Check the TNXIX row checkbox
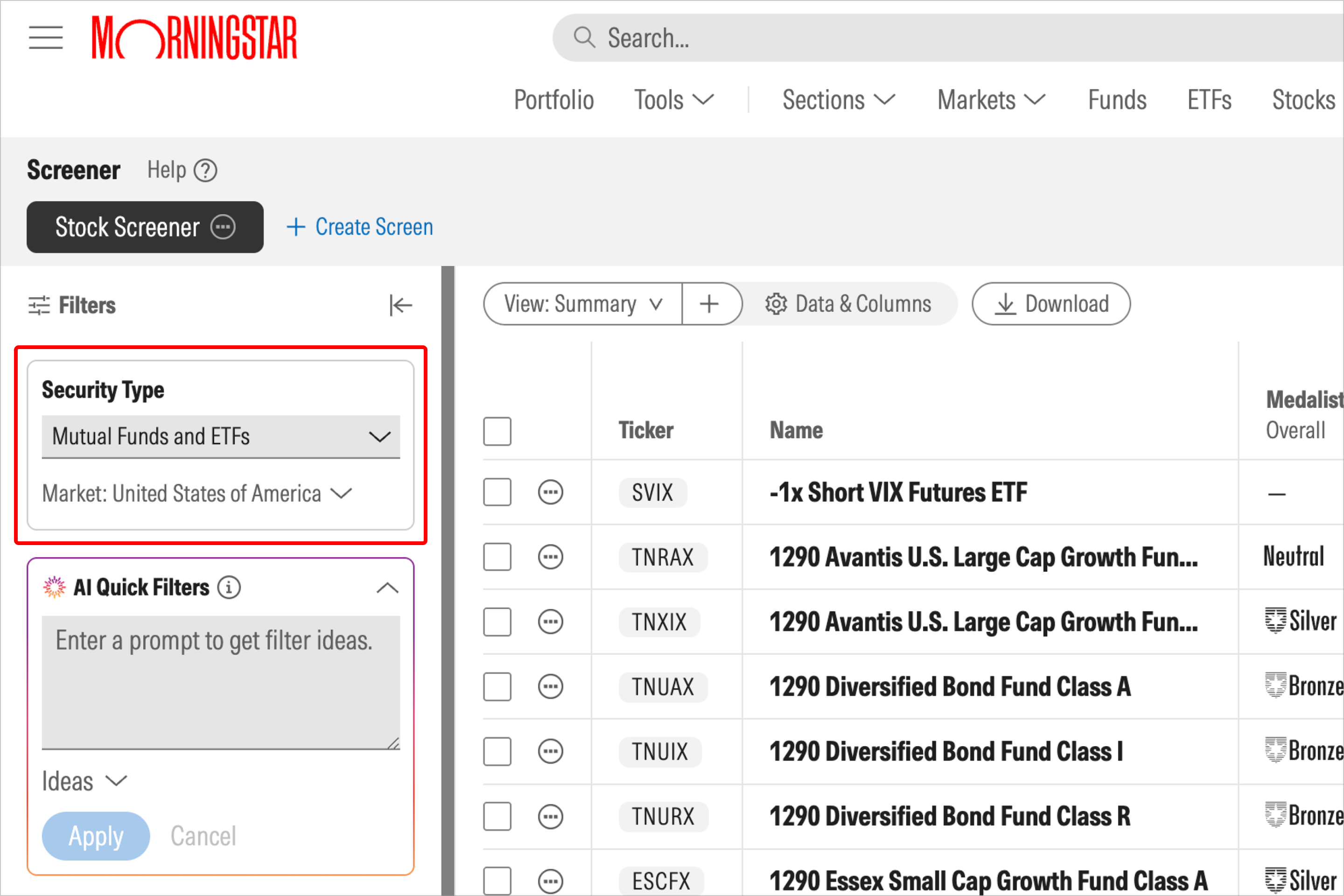 pyautogui.click(x=497, y=622)
